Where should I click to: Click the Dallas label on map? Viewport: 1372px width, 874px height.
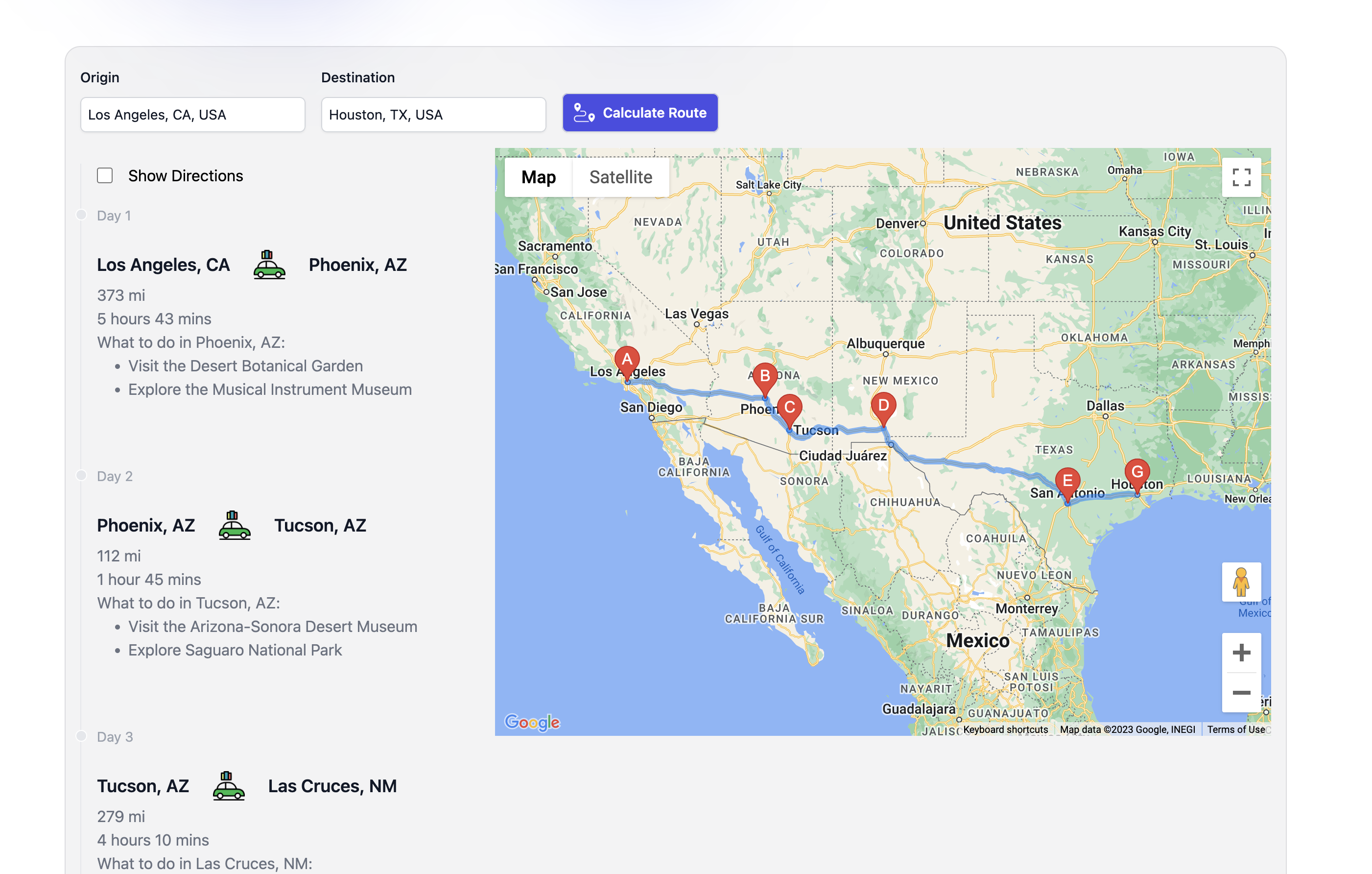point(1105,405)
